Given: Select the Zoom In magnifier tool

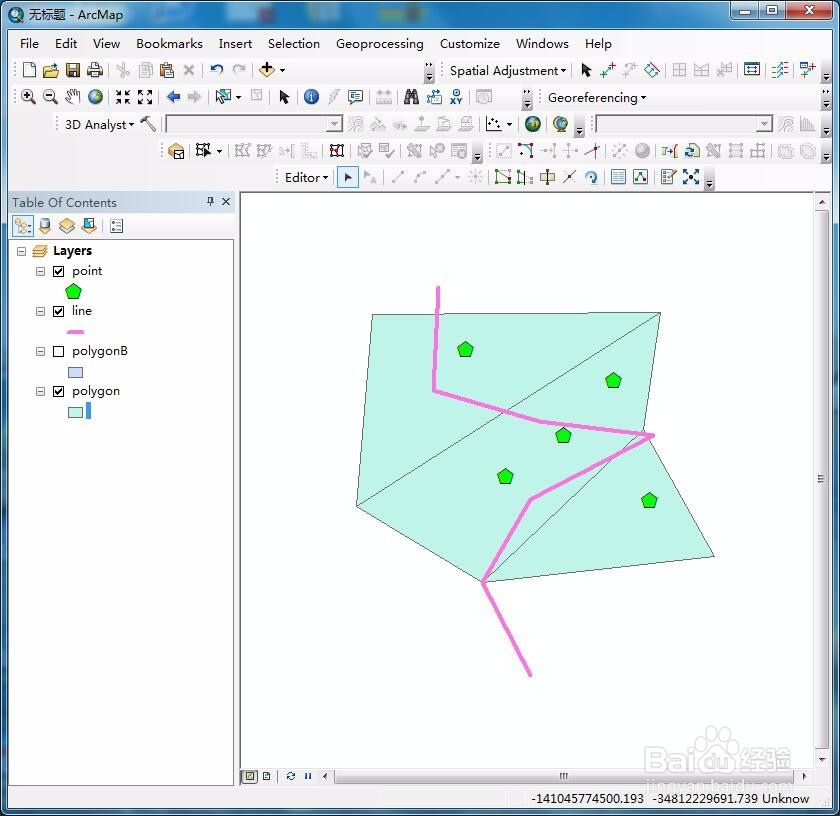Looking at the screenshot, I should tap(28, 96).
